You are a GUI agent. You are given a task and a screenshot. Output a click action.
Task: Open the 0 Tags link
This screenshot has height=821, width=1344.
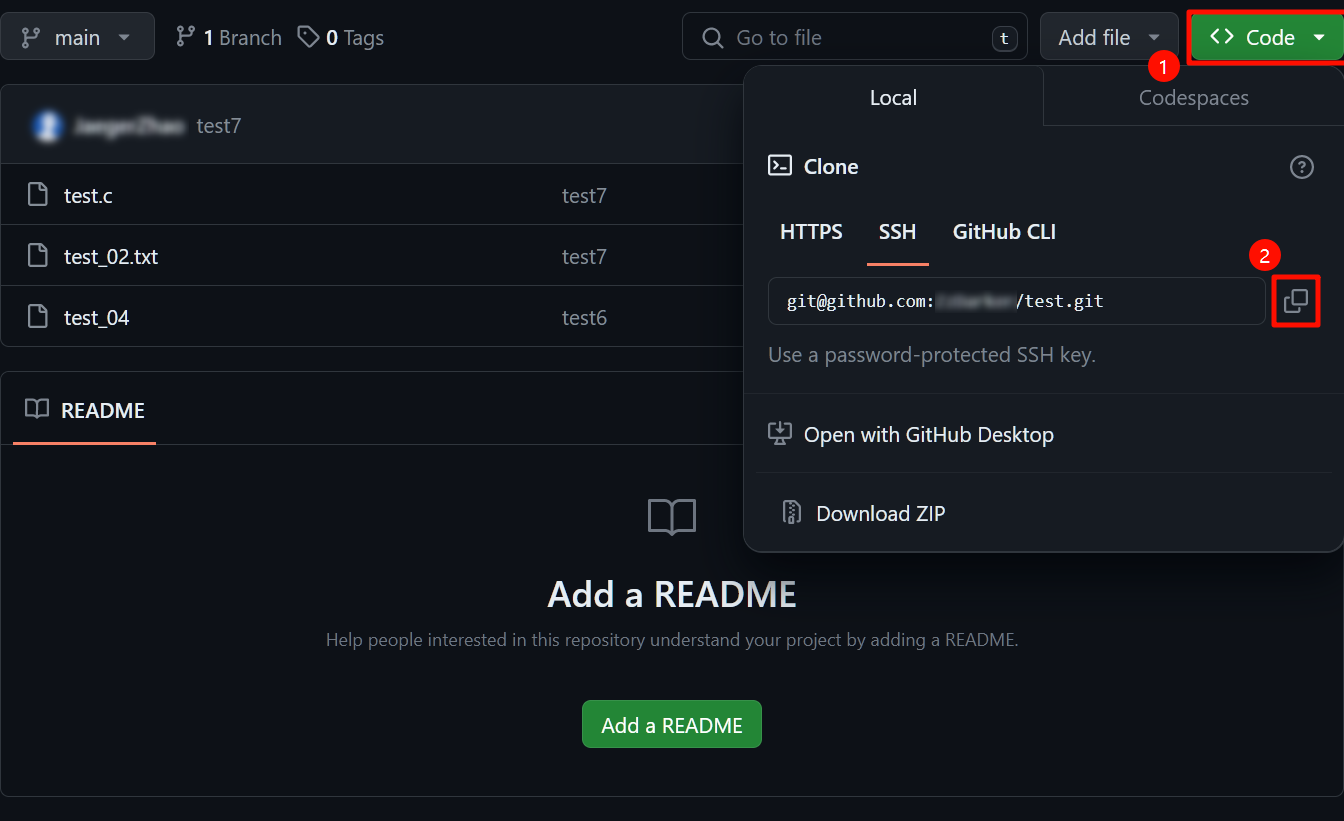point(341,37)
